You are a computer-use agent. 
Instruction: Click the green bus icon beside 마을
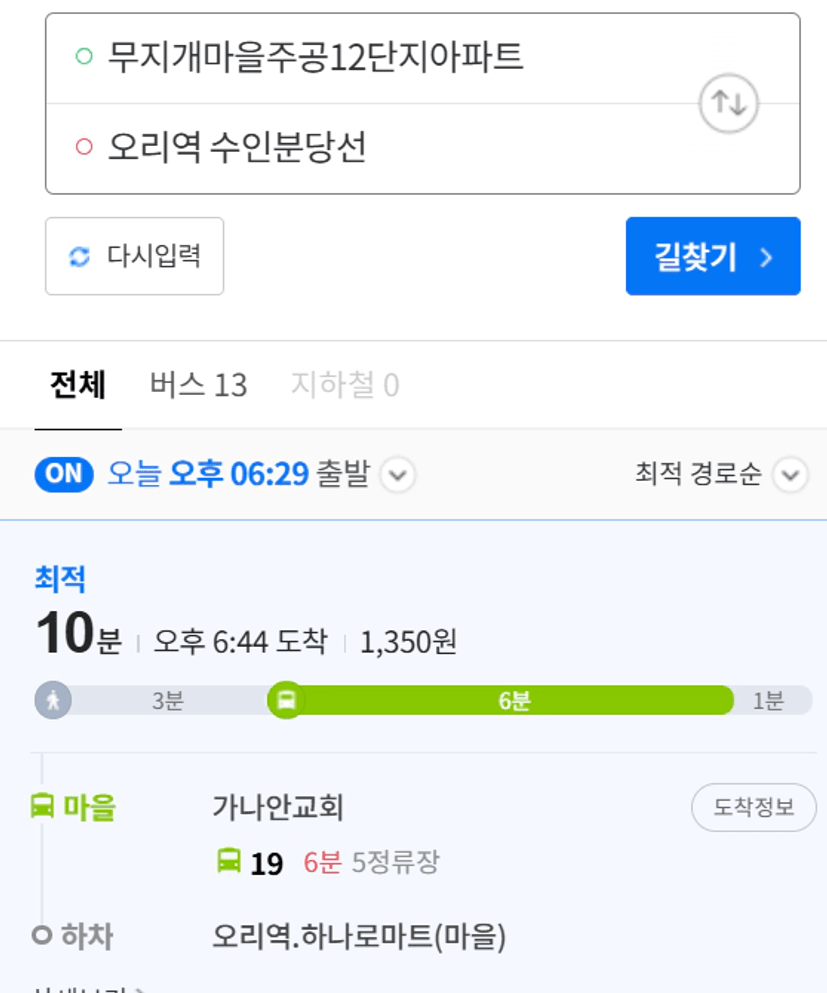(x=42, y=806)
